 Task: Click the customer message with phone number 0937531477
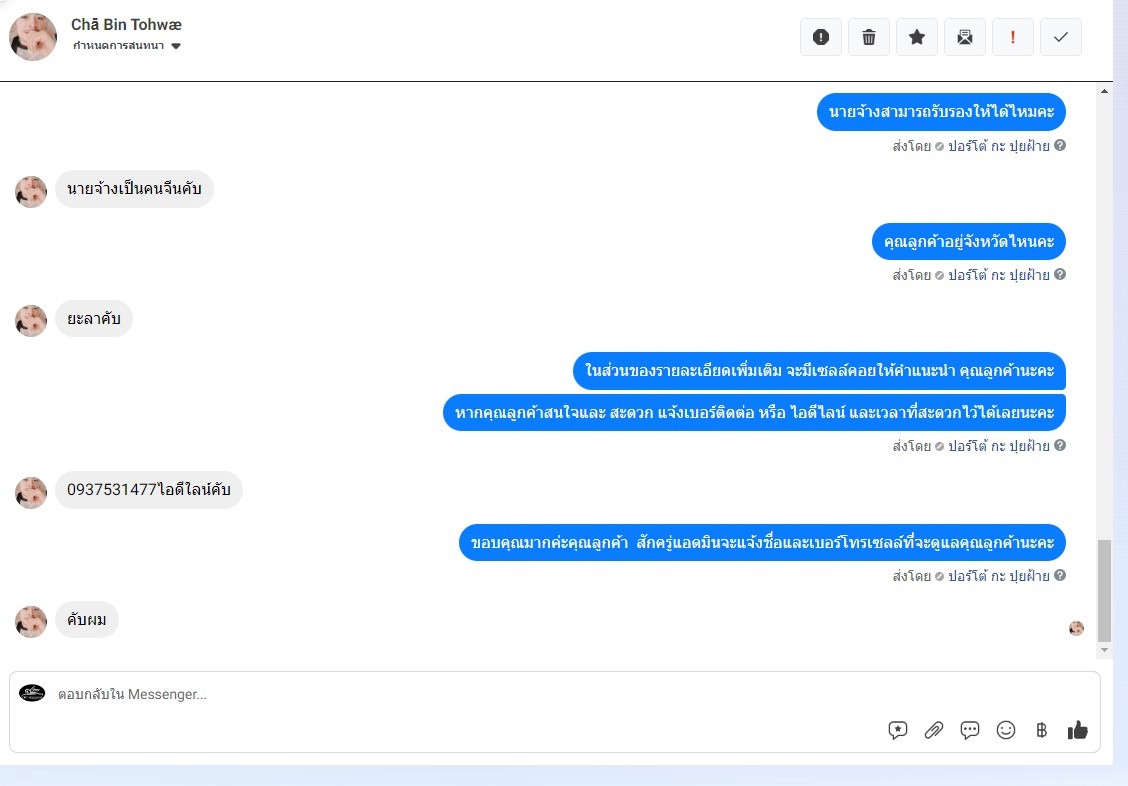(149, 490)
